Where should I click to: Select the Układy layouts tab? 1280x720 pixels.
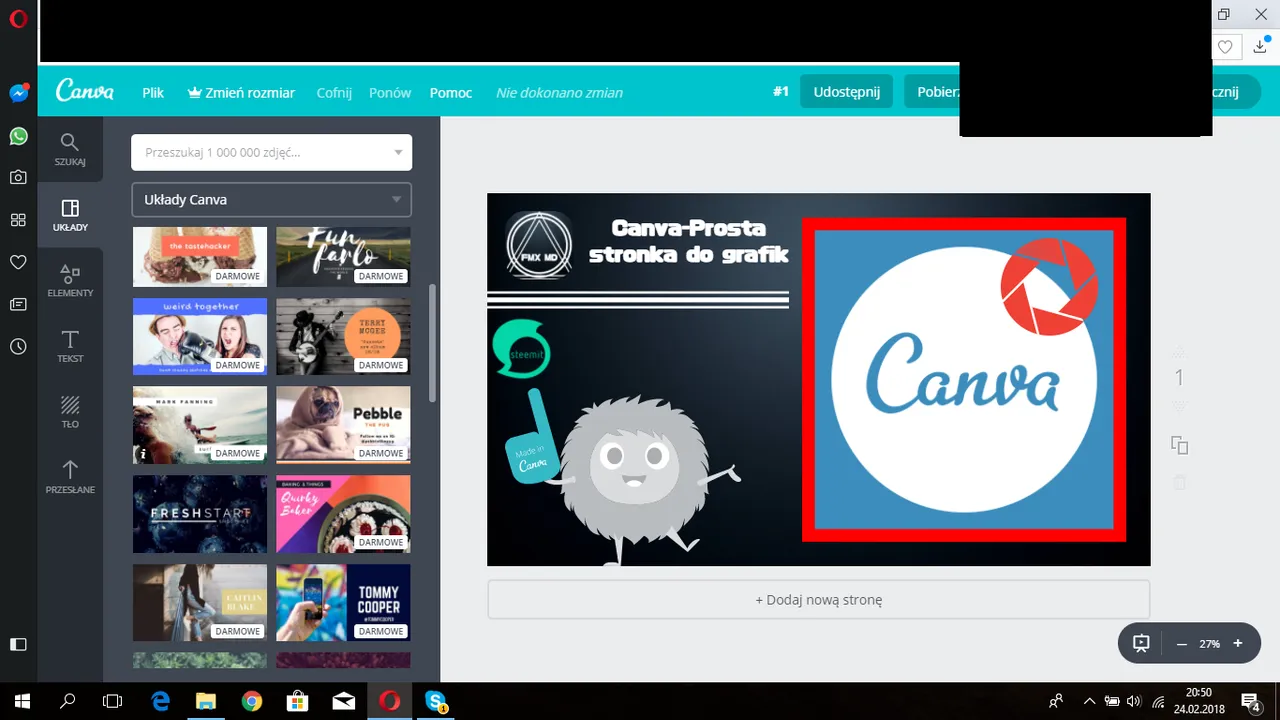tap(70, 215)
